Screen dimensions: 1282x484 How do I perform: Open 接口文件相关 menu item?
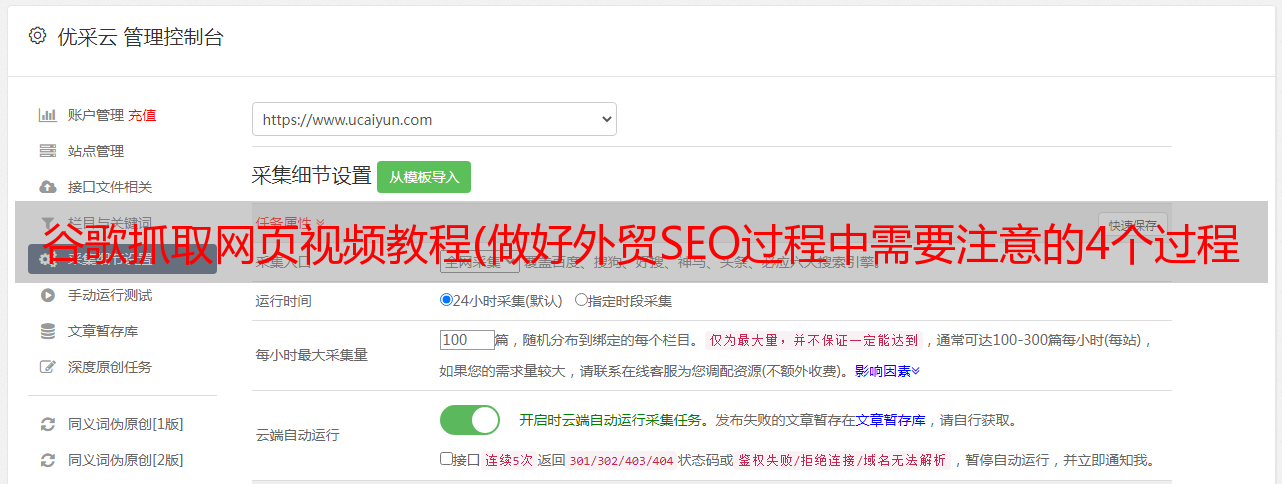[110, 187]
